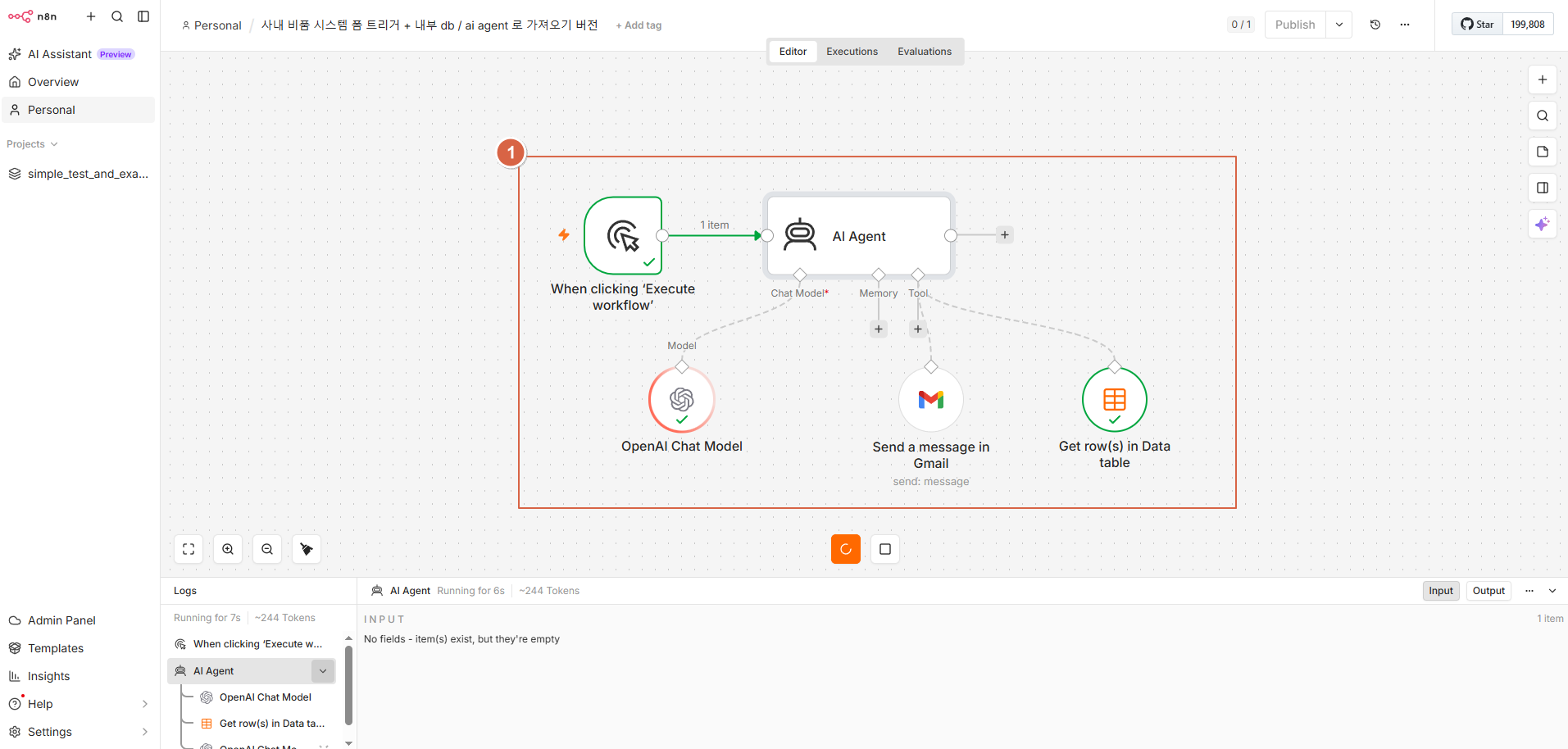Toggle the left sidebar collapse icon
Screen dimensions: 1568x749
pyautogui.click(x=143, y=16)
